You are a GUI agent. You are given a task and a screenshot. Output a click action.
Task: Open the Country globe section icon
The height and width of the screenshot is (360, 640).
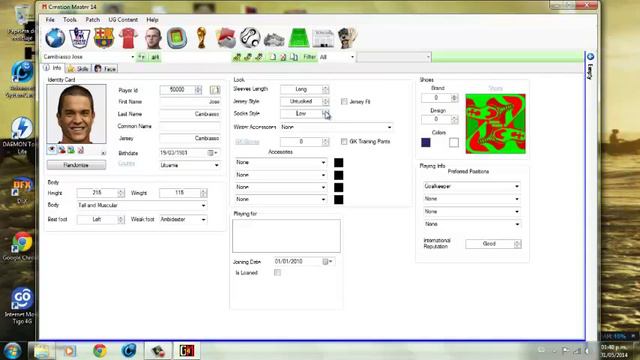click(55, 38)
